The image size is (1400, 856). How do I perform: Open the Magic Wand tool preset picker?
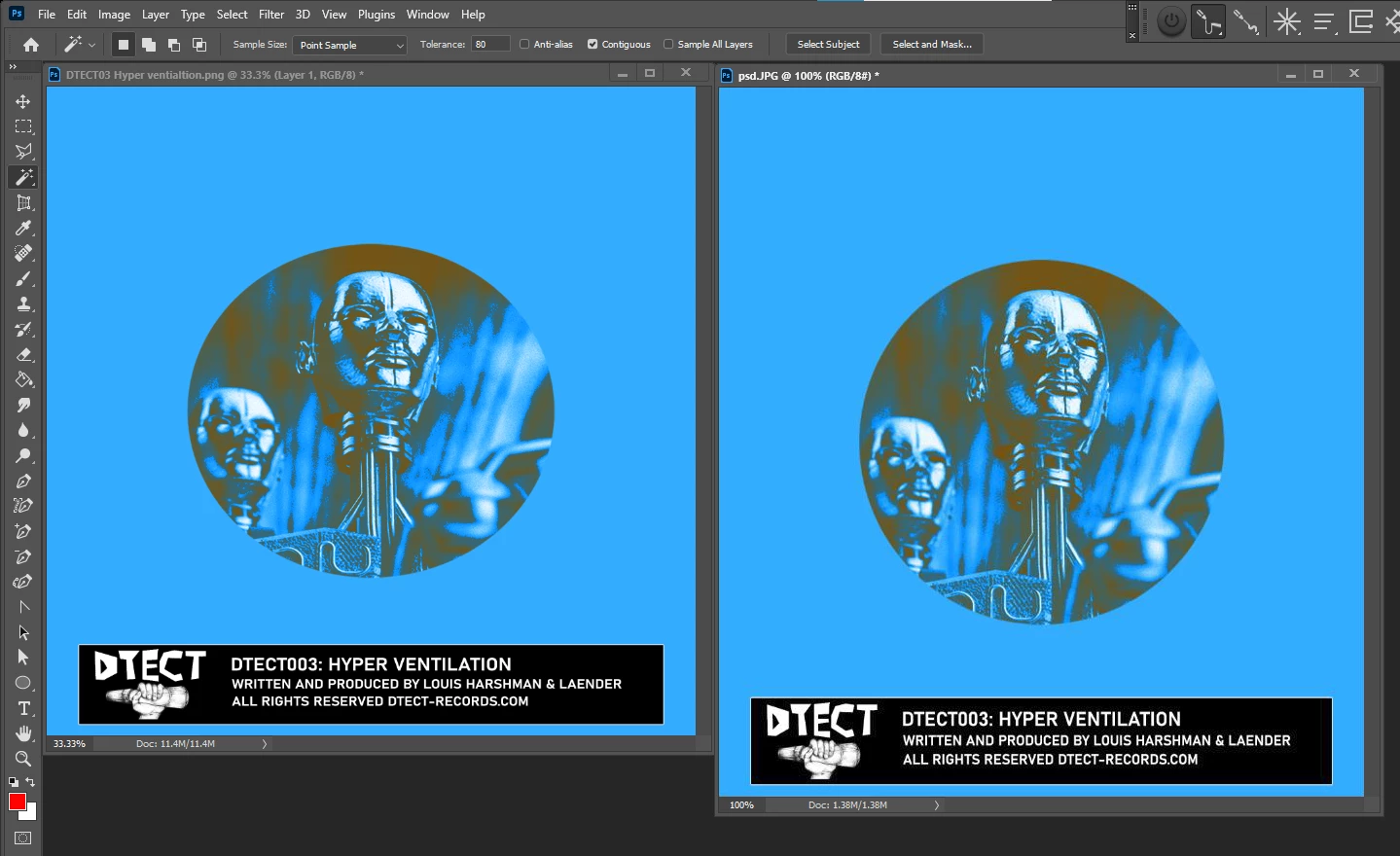click(x=80, y=45)
